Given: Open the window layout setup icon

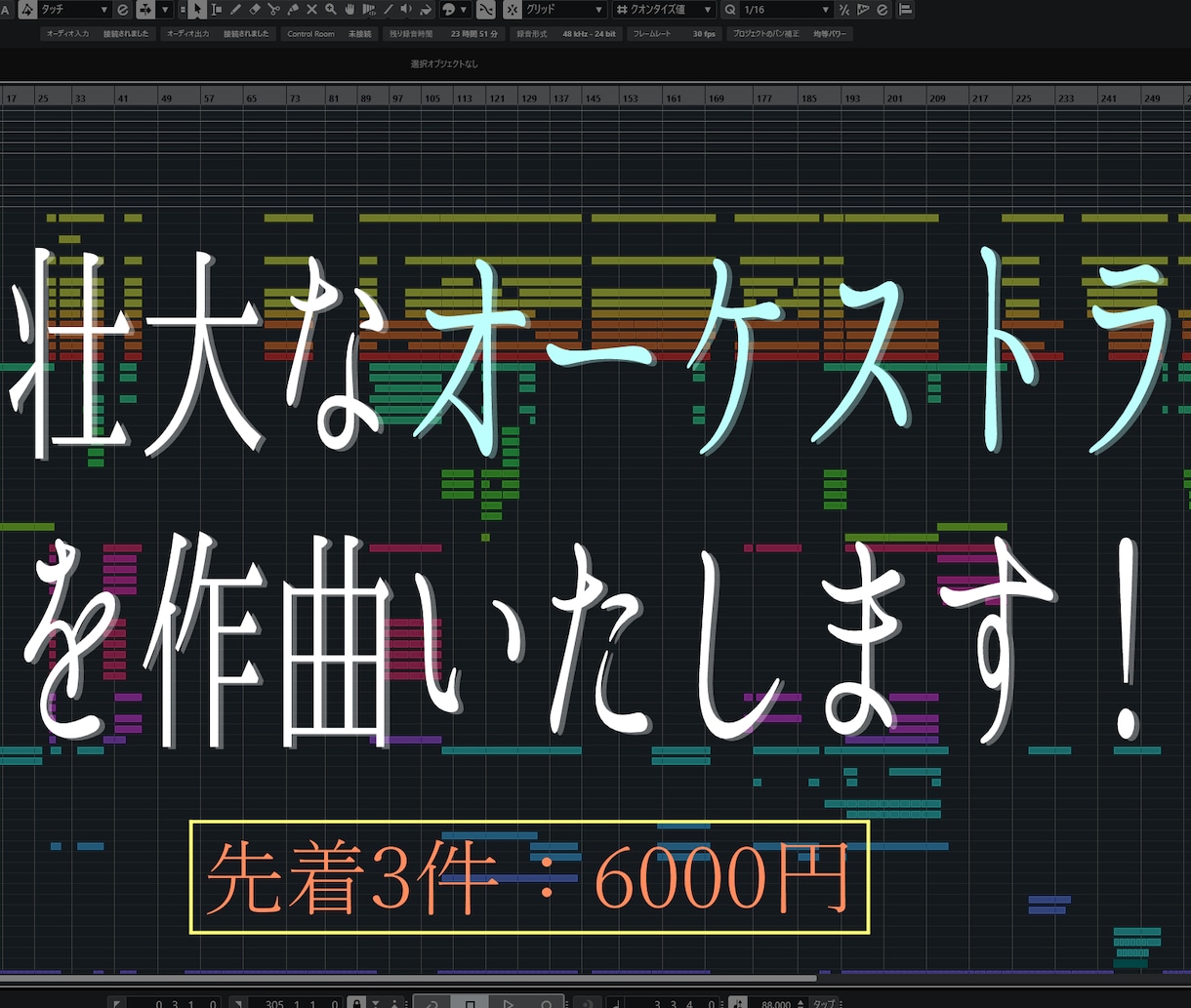Looking at the screenshot, I should tap(905, 10).
